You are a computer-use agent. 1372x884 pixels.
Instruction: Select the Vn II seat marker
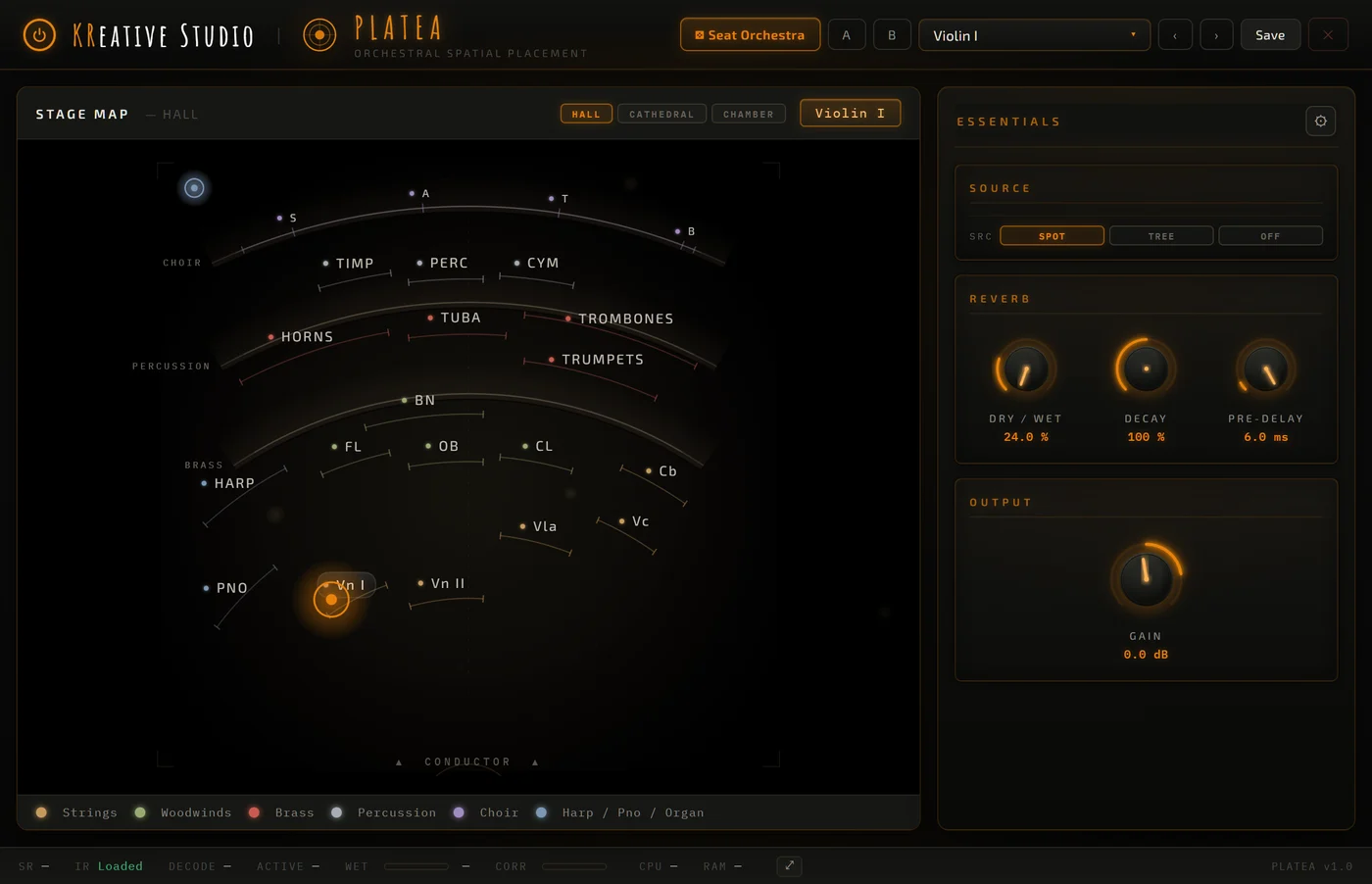(x=420, y=583)
